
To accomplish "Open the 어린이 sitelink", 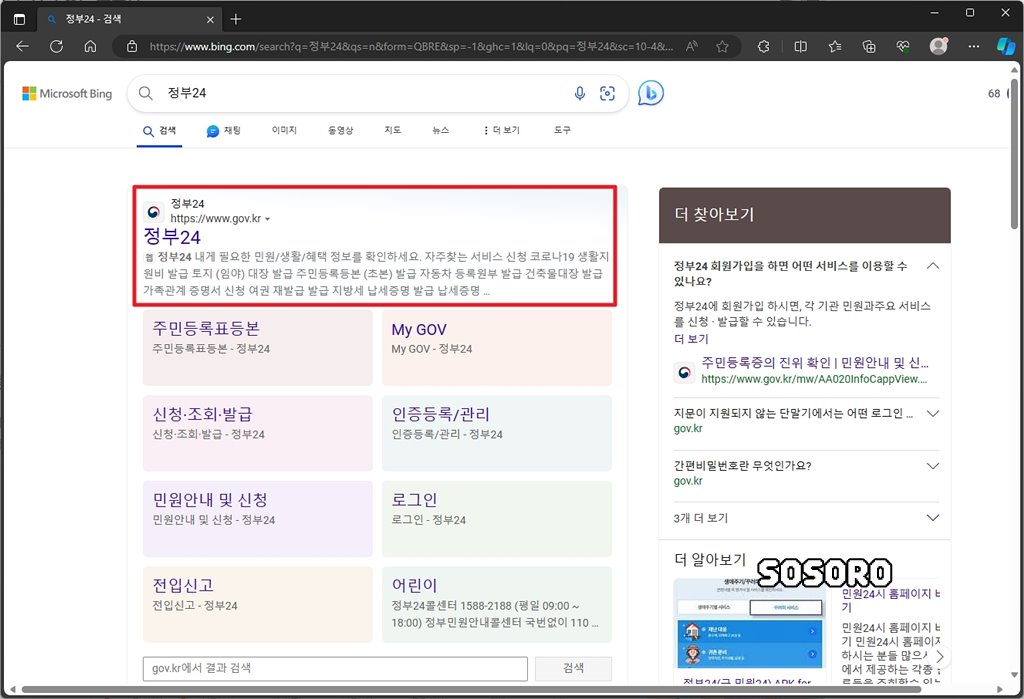I will coord(414,585).
